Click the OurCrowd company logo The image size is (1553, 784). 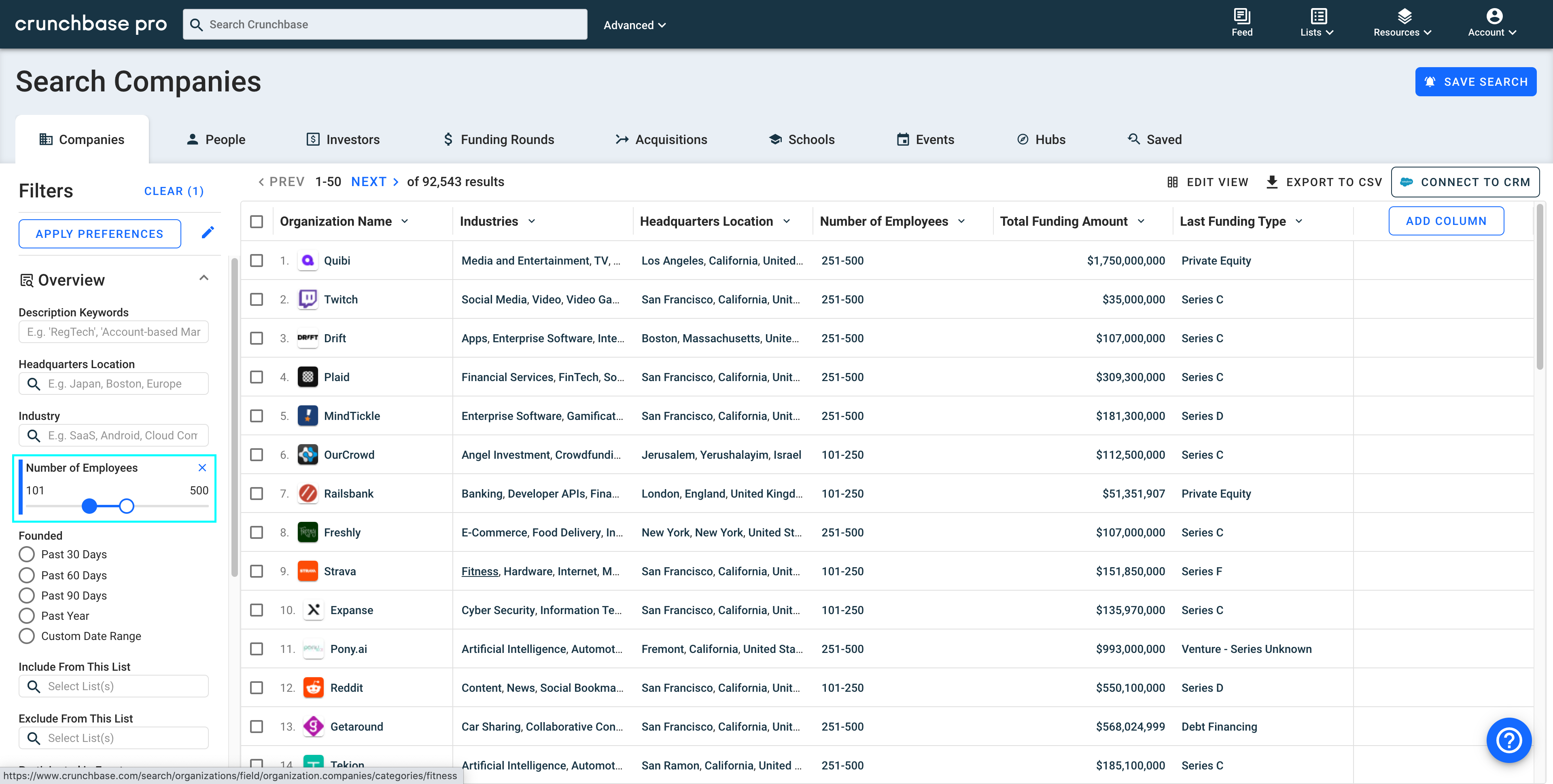coord(308,455)
